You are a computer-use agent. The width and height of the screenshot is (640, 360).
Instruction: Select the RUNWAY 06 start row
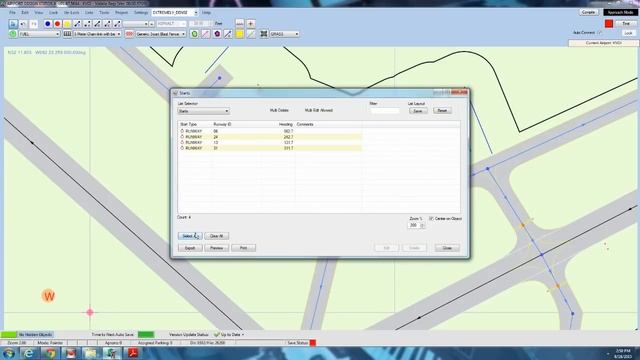269,131
